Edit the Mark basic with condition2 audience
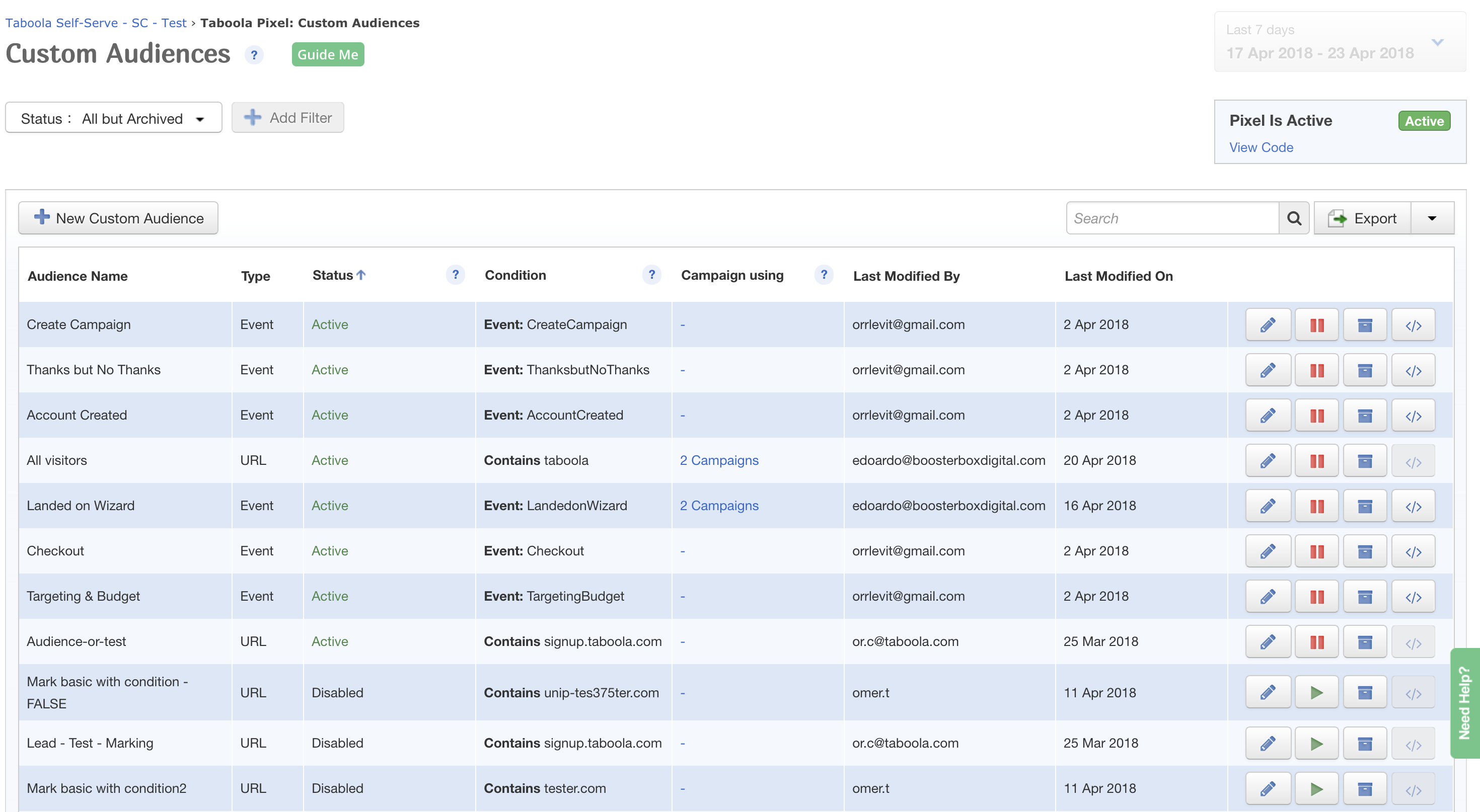Viewport: 1480px width, 812px height. (1268, 789)
